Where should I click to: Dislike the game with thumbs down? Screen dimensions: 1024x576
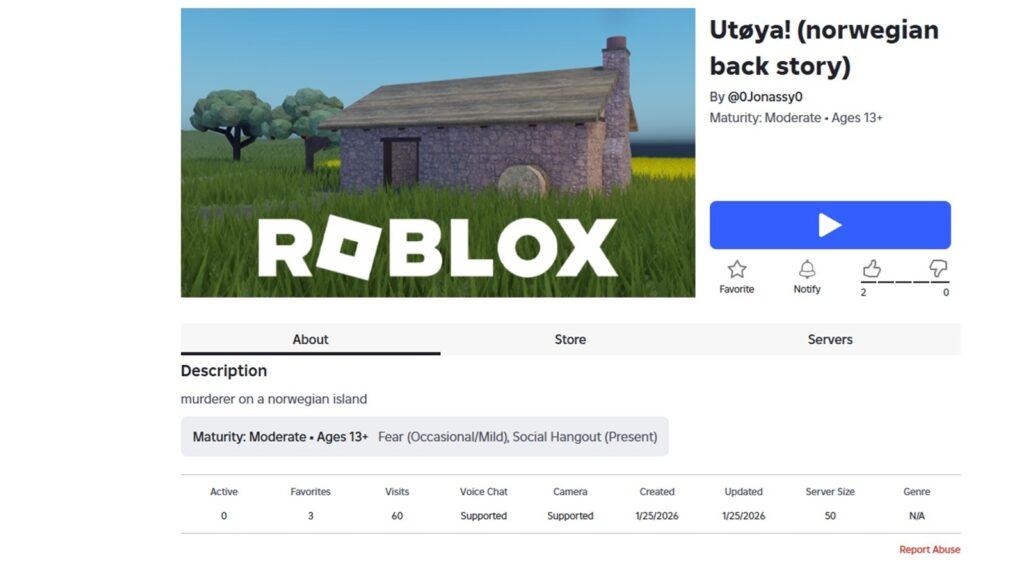(938, 268)
